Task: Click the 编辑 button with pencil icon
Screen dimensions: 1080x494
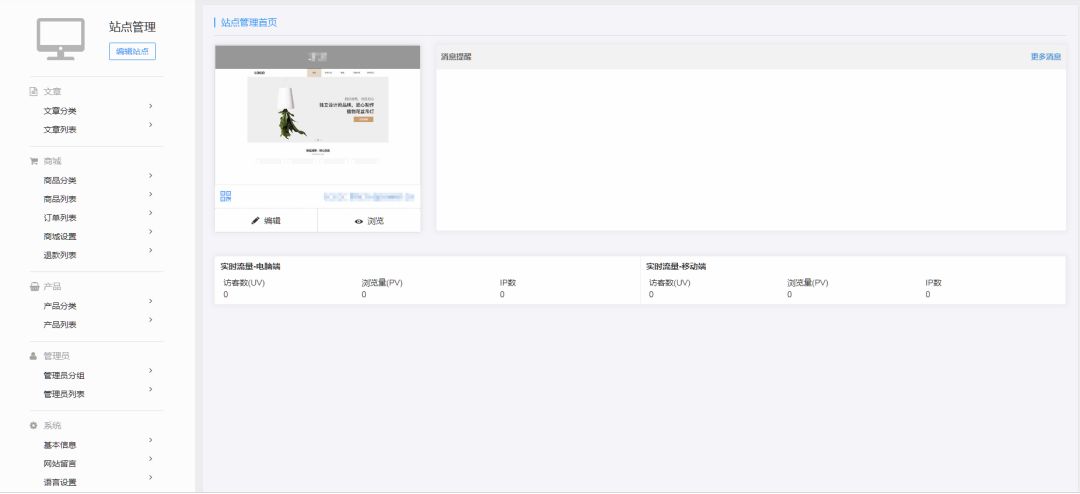Action: click(x=266, y=221)
